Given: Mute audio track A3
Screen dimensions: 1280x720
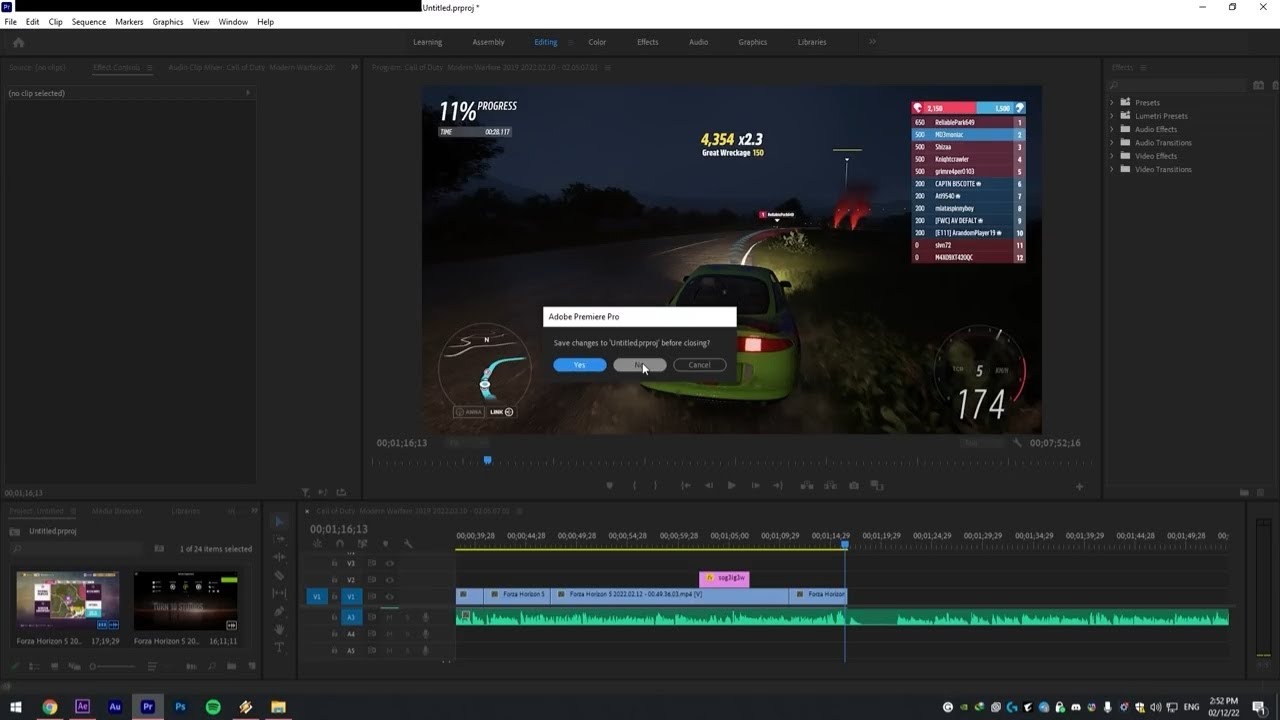Looking at the screenshot, I should [389, 617].
